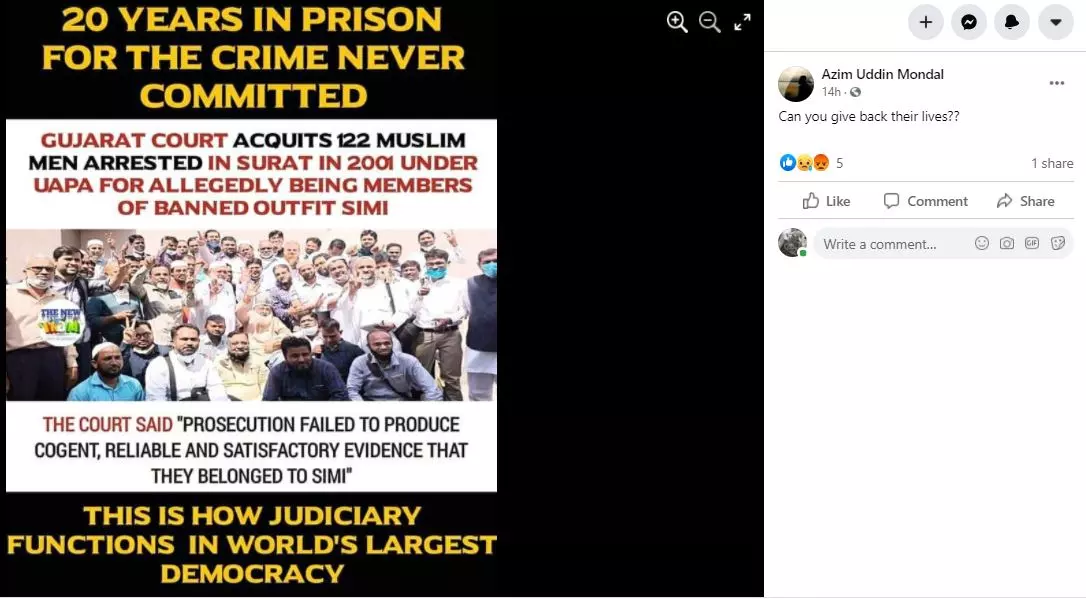Open Azim Uddin Mondal's profile name
1086x599 pixels.
click(x=882, y=74)
